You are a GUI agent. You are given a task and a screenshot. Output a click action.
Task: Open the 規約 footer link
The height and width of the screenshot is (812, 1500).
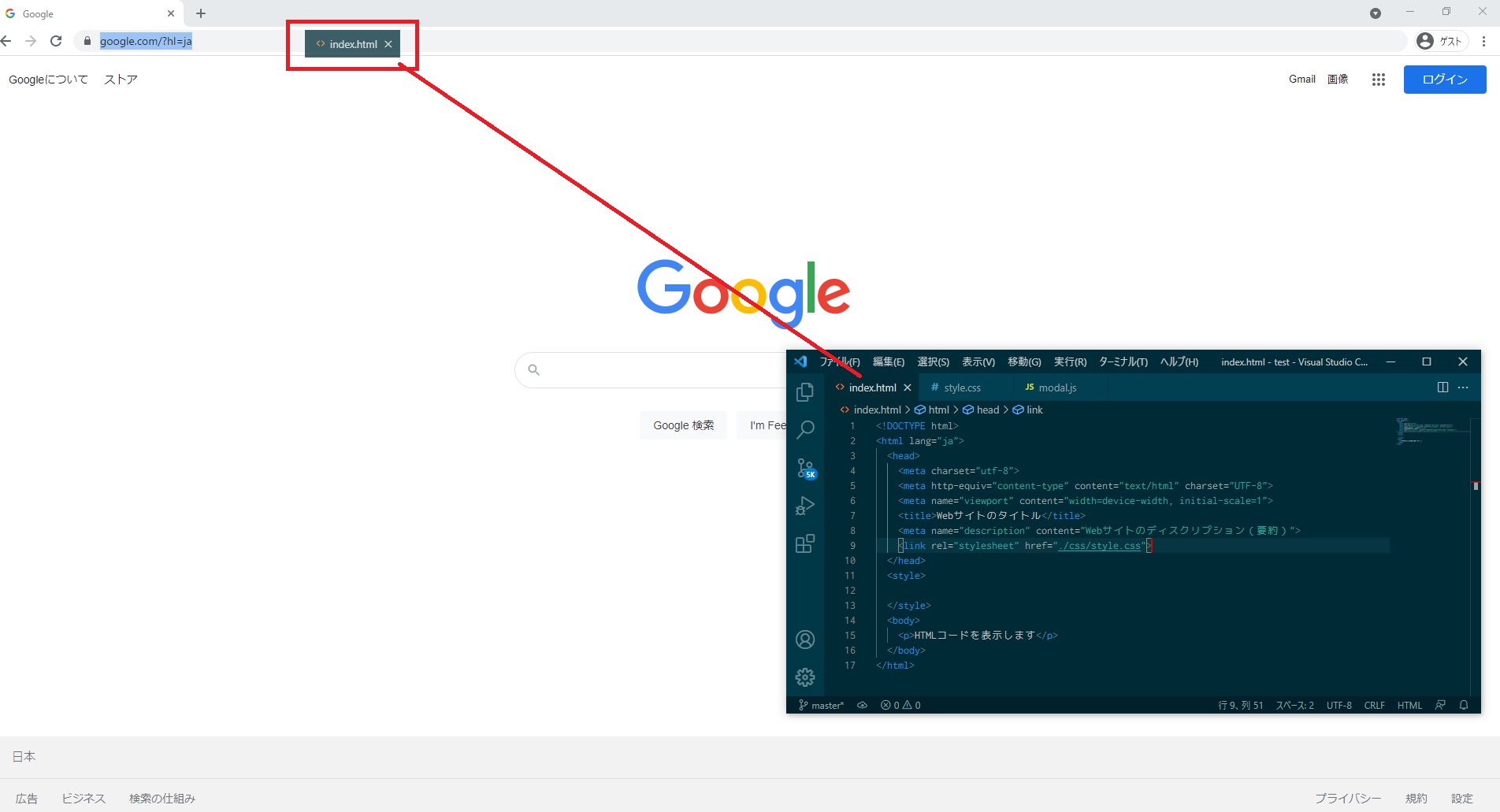[1416, 799]
